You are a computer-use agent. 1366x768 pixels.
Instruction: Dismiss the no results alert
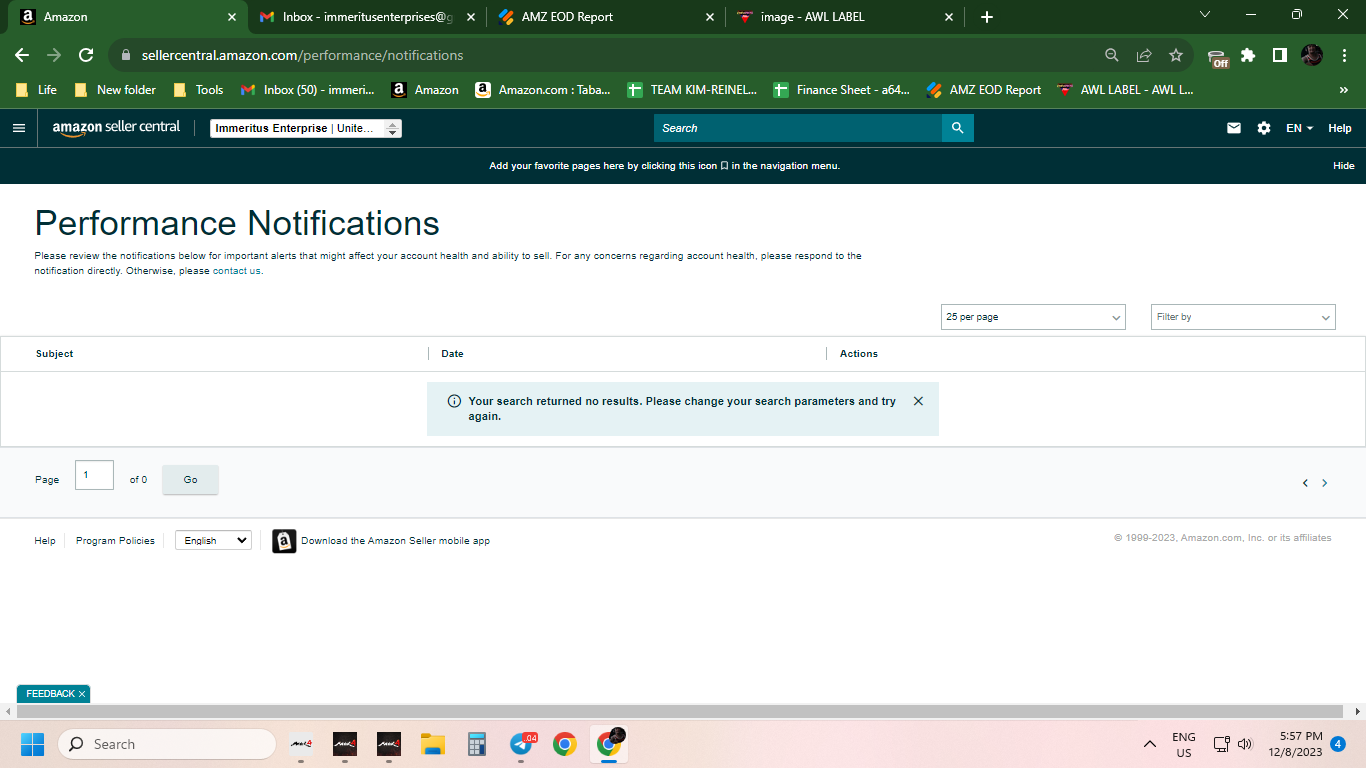tap(918, 401)
